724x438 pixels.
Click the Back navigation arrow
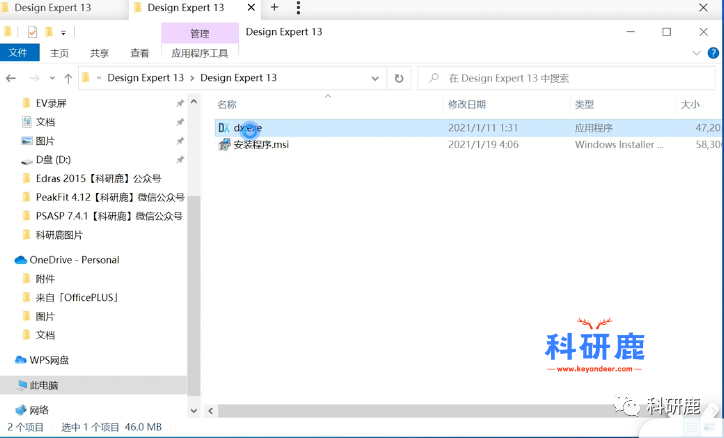click(x=11, y=78)
